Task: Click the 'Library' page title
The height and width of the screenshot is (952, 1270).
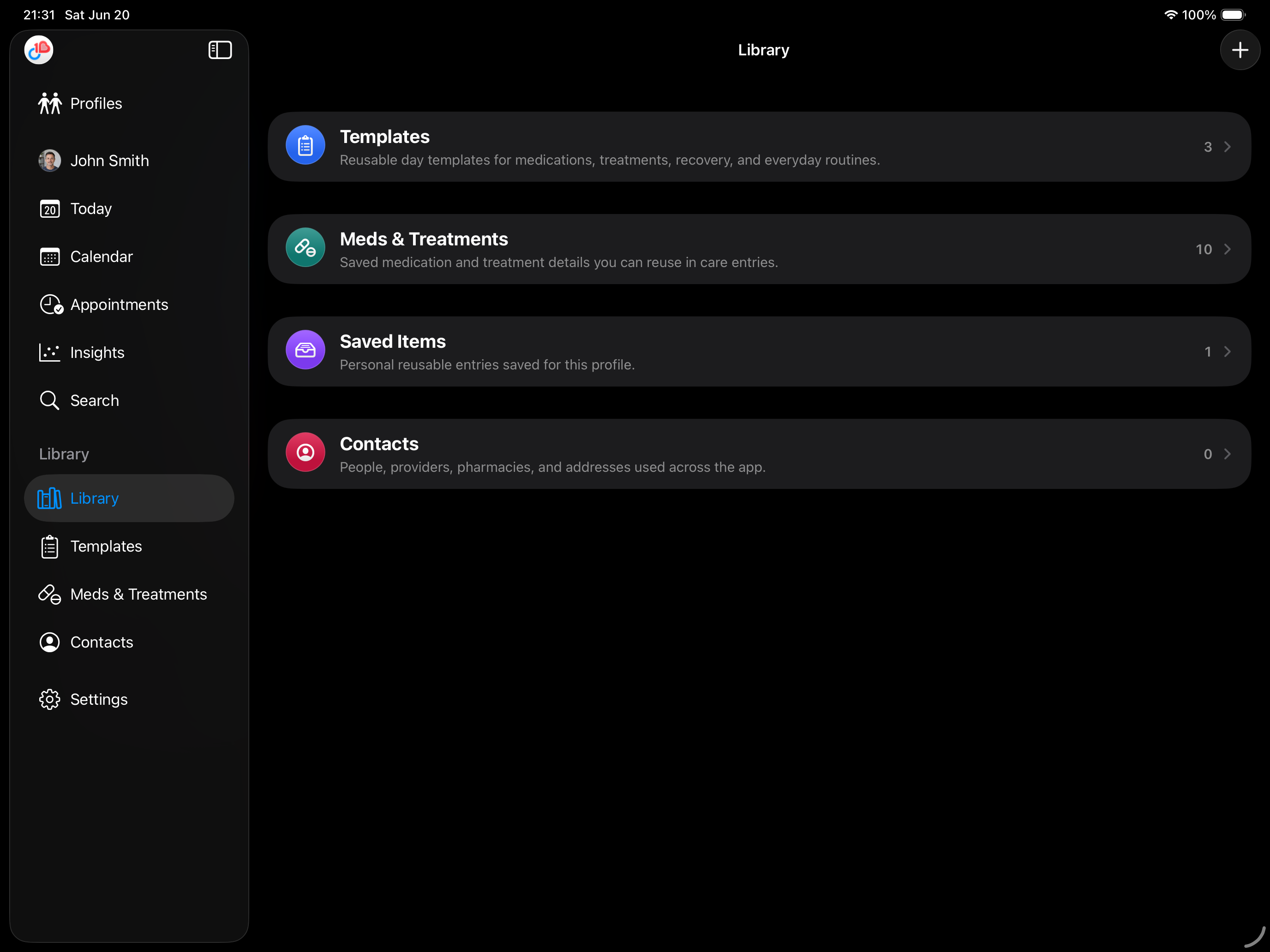Action: click(x=763, y=50)
